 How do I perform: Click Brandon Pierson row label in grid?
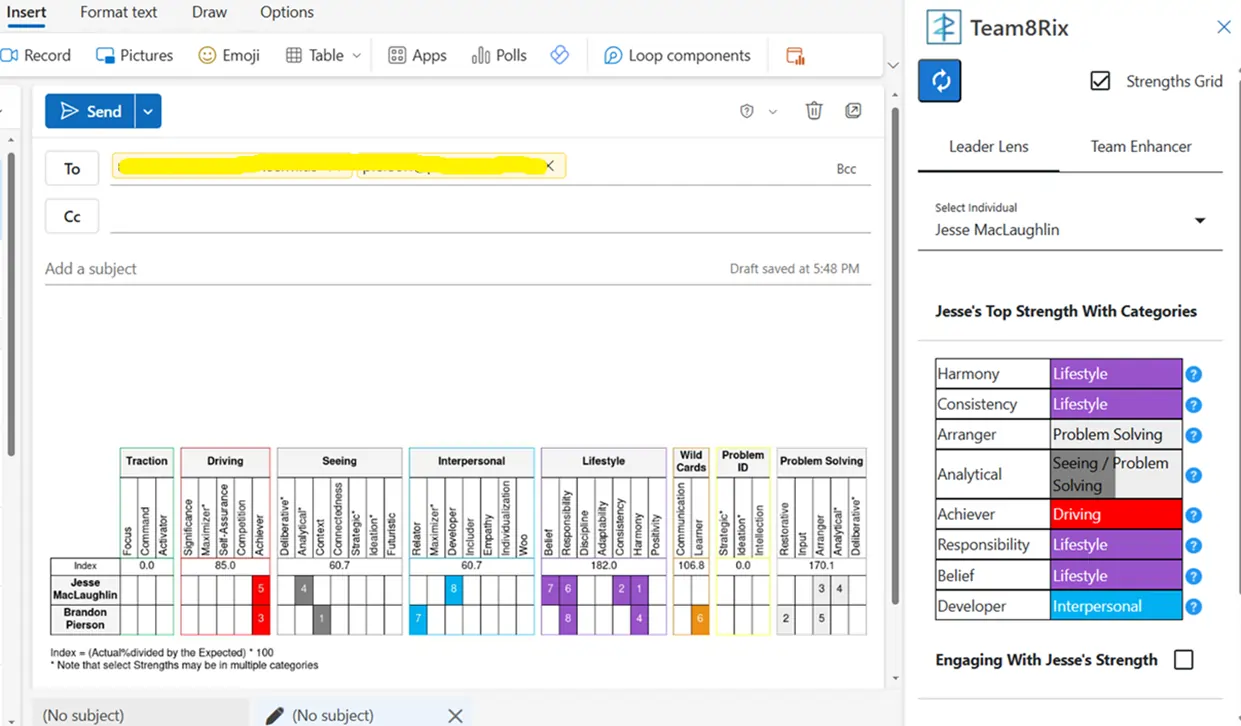(x=85, y=619)
